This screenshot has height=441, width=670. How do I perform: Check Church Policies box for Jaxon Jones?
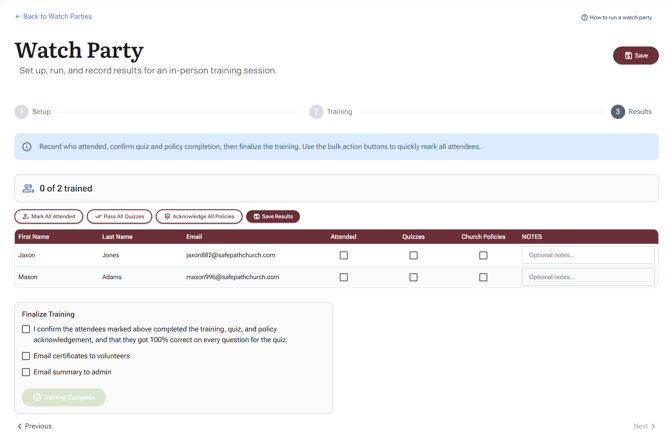point(483,255)
